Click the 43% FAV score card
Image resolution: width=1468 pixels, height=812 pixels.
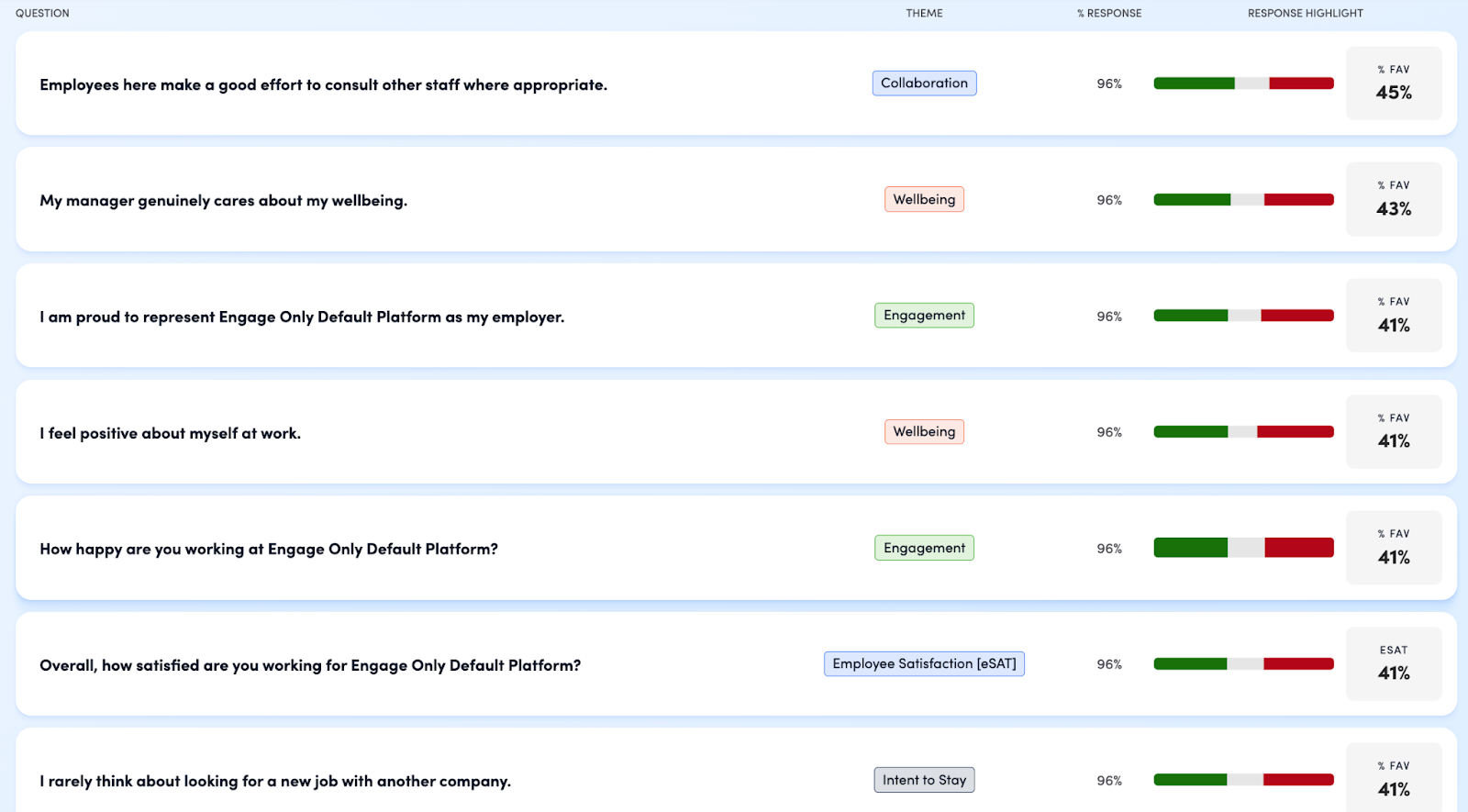click(1394, 199)
